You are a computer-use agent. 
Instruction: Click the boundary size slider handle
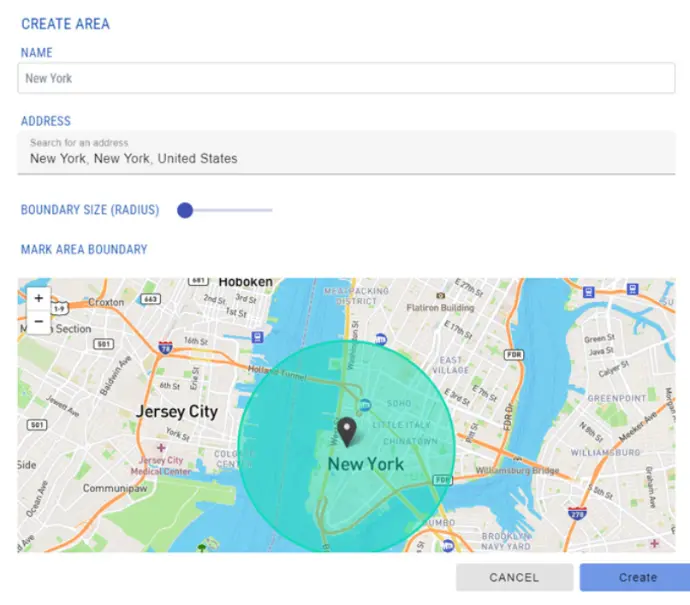[185, 210]
